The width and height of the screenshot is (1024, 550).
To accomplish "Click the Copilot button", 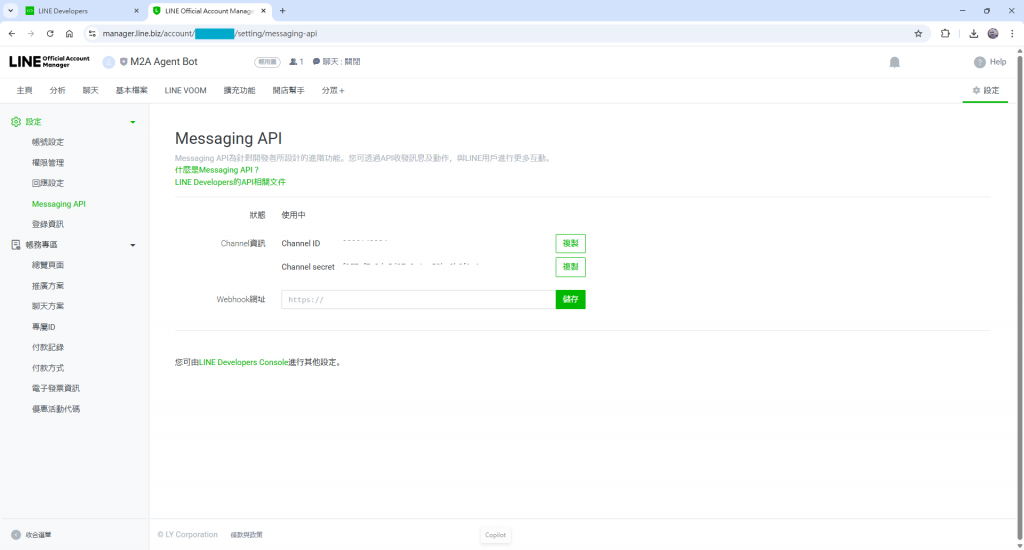I will pyautogui.click(x=495, y=535).
